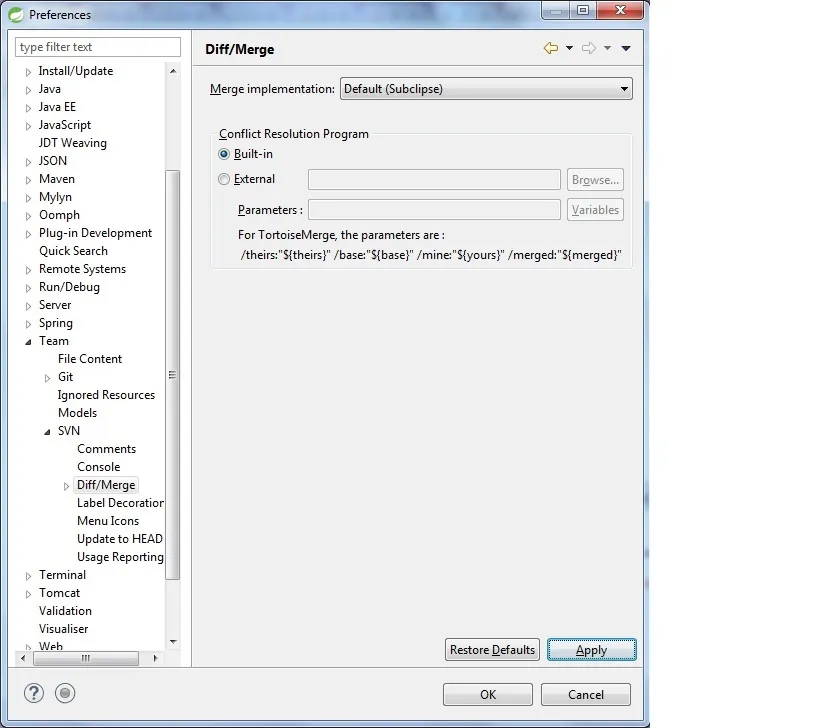This screenshot has height=728, width=819.
Task: Click the tree scroll down arrow
Action: click(x=173, y=642)
